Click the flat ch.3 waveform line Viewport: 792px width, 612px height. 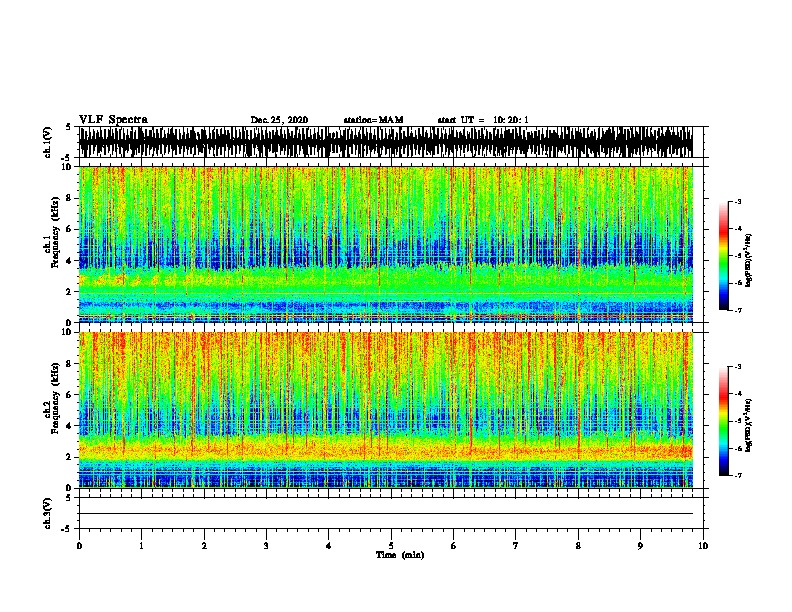[x=386, y=514]
